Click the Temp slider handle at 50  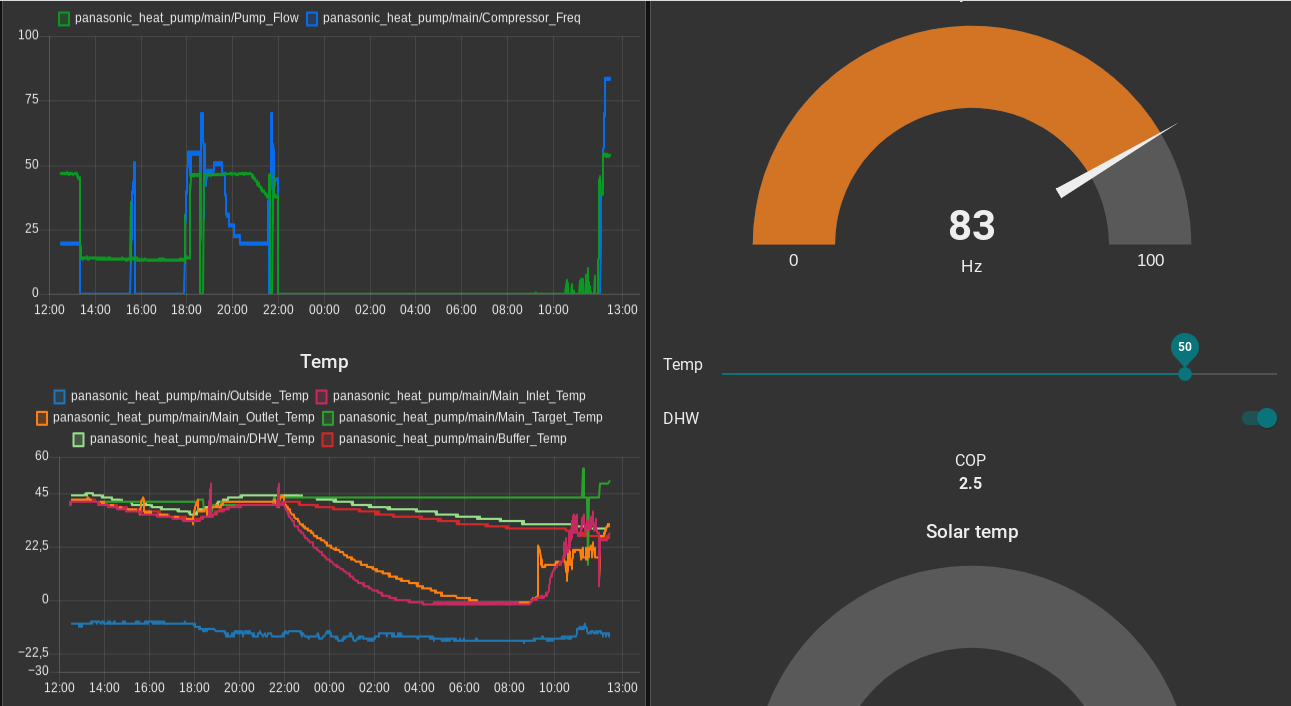[x=1185, y=373]
